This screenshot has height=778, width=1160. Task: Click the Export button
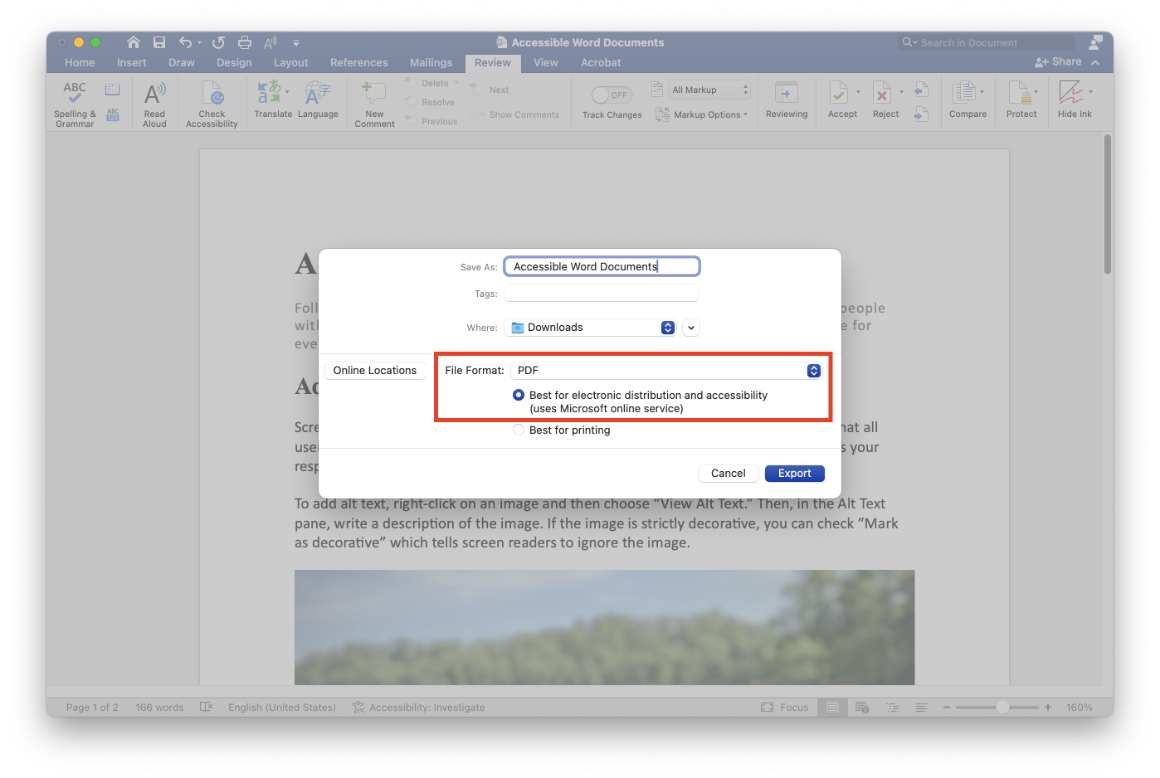(x=794, y=473)
